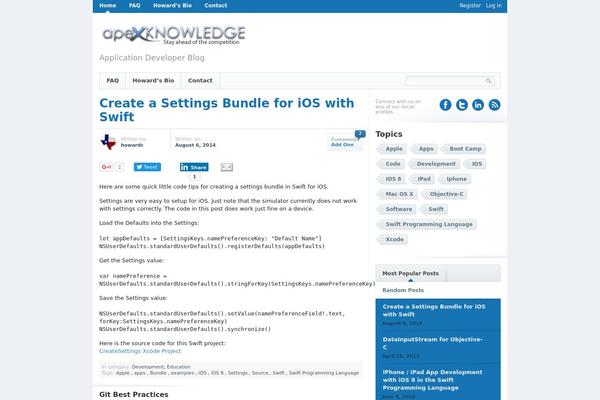Open FAQ in top blue bar
Image resolution: width=600 pixels, height=400 pixels.
[134, 5]
